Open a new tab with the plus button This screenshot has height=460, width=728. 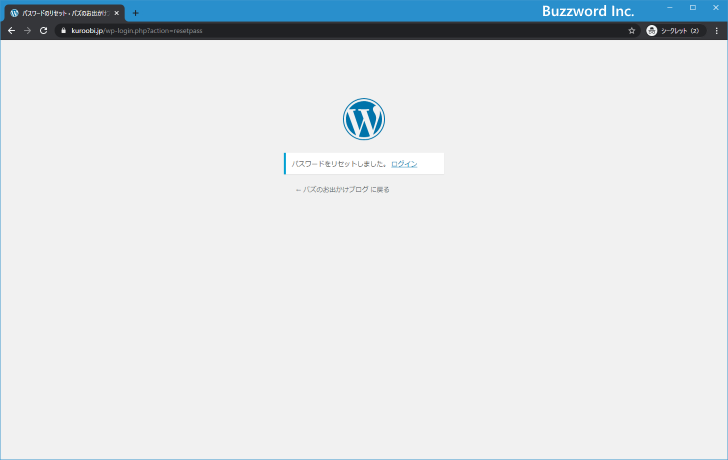[135, 13]
